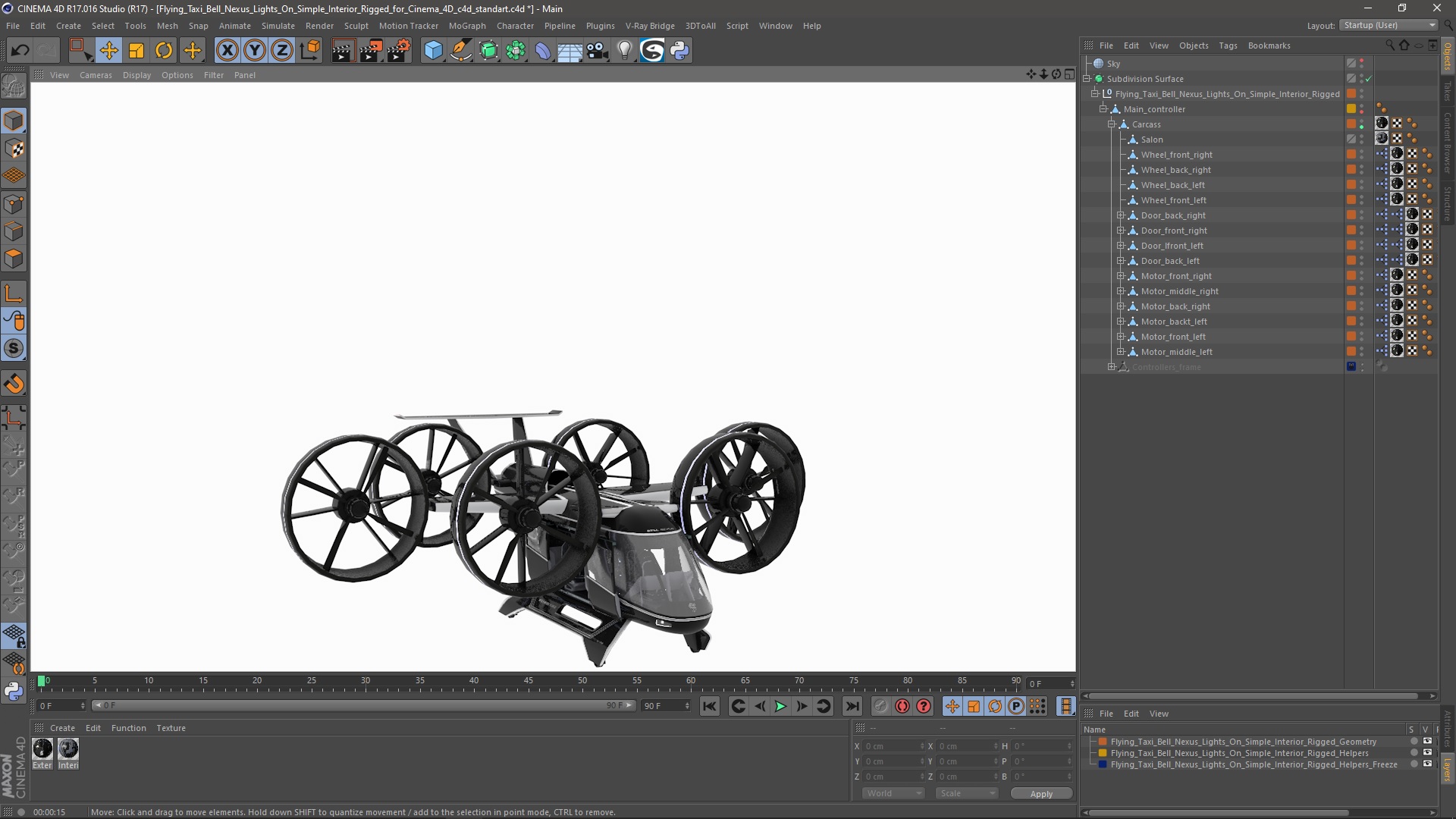Click the green Subdivision generator icon
This screenshot has height=819, width=1456.
pyautogui.click(x=488, y=51)
